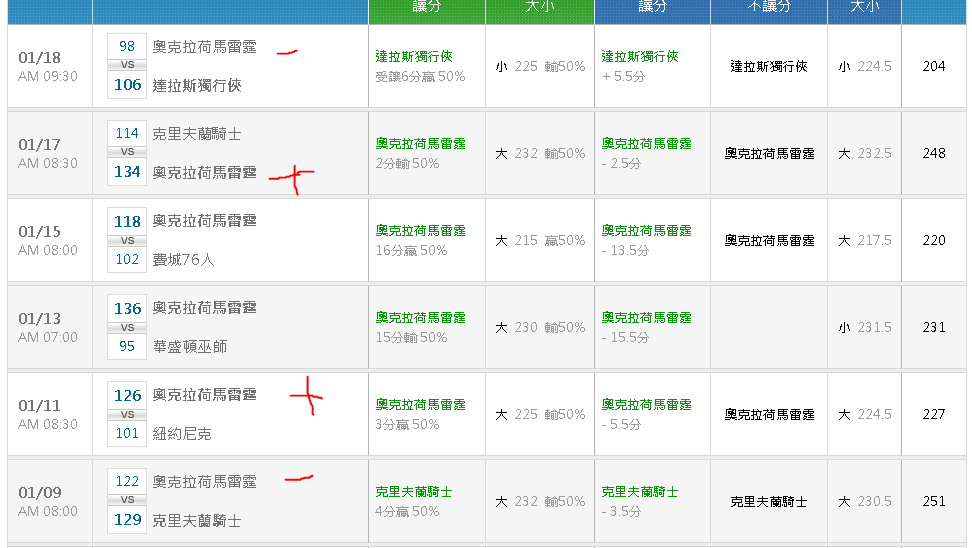Select team name 紐約尼克
Viewport: 972px width, 548px height.
182,433
